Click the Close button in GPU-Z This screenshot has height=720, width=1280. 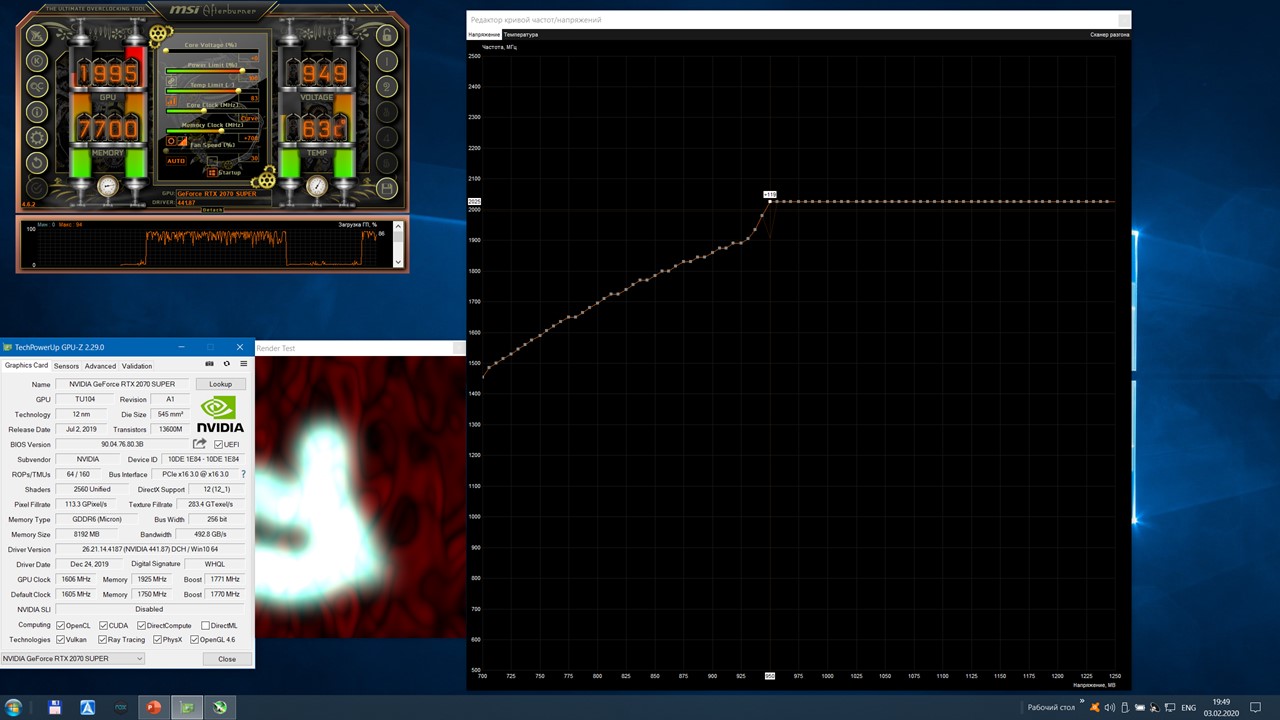(227, 659)
